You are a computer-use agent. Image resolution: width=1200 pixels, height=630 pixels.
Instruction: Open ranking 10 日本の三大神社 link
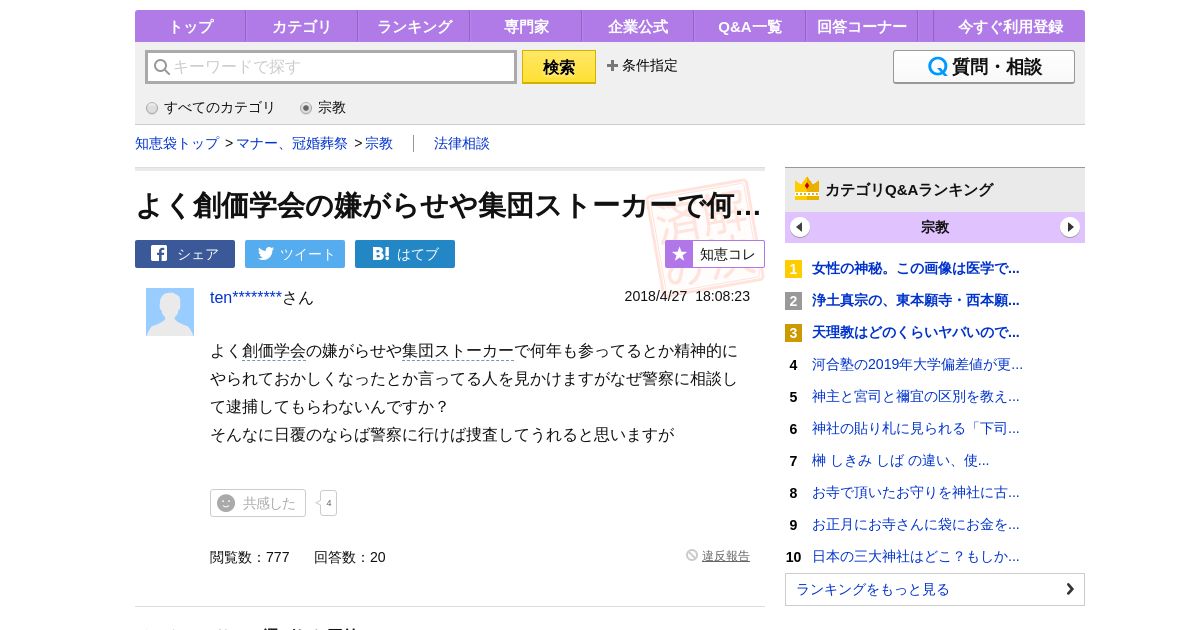pos(916,556)
